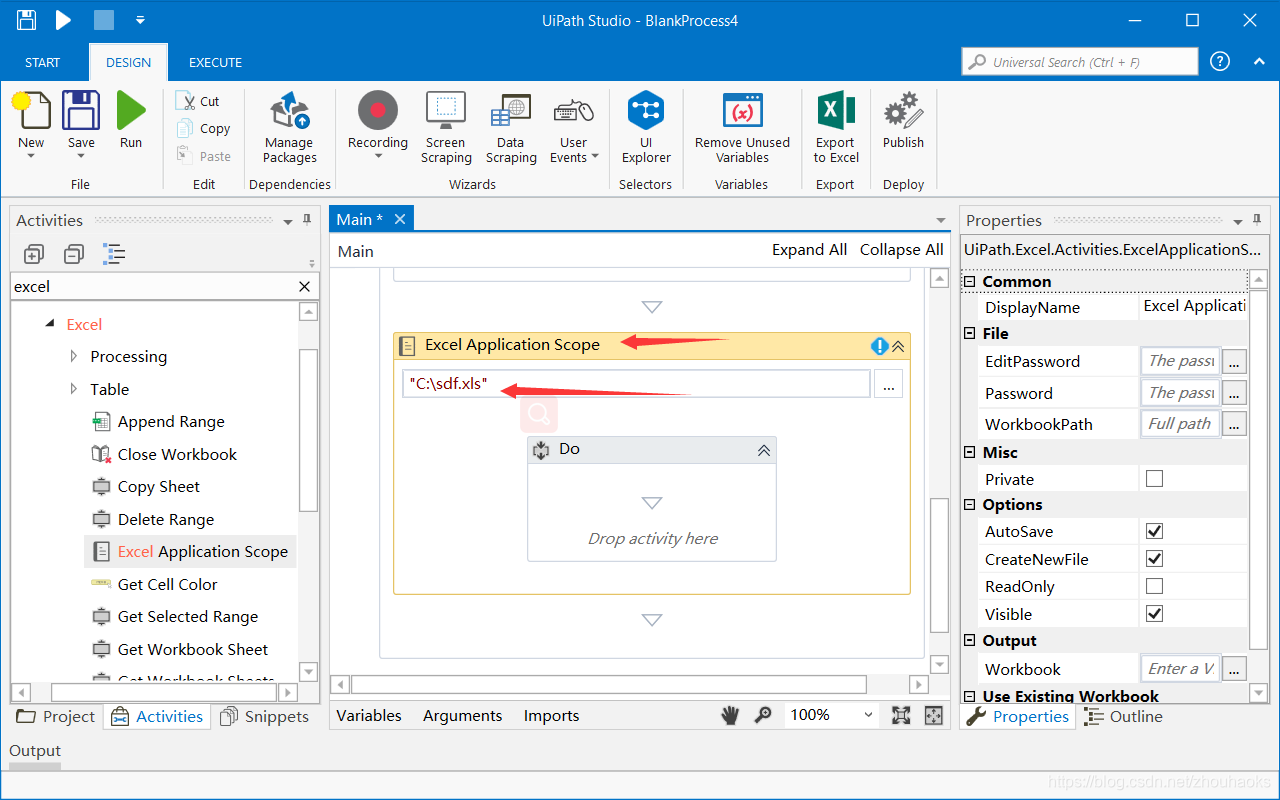Switch to the EXECUTE tab
This screenshot has height=800, width=1280.
(215, 62)
